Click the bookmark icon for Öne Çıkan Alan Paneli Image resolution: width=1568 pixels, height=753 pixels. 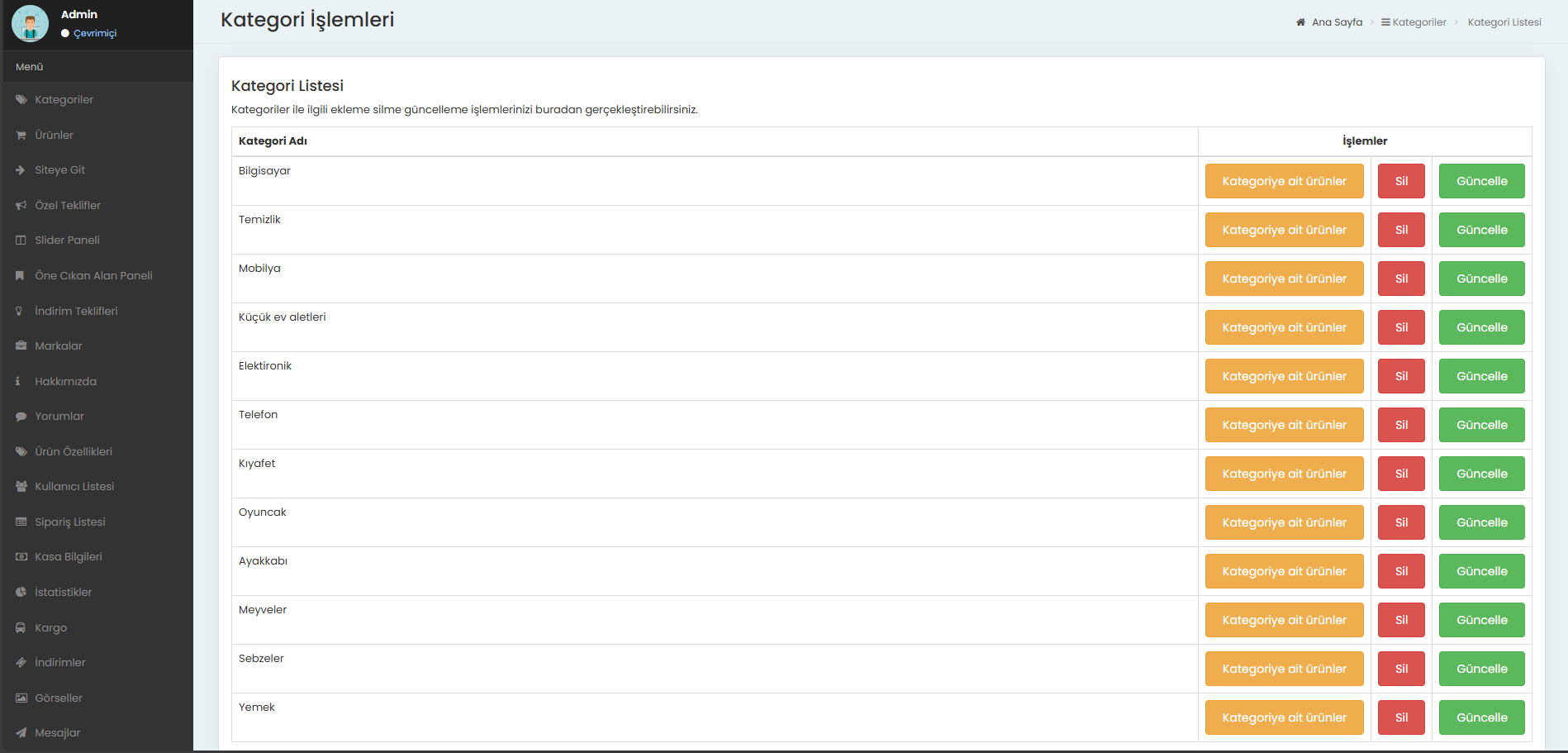(x=20, y=276)
